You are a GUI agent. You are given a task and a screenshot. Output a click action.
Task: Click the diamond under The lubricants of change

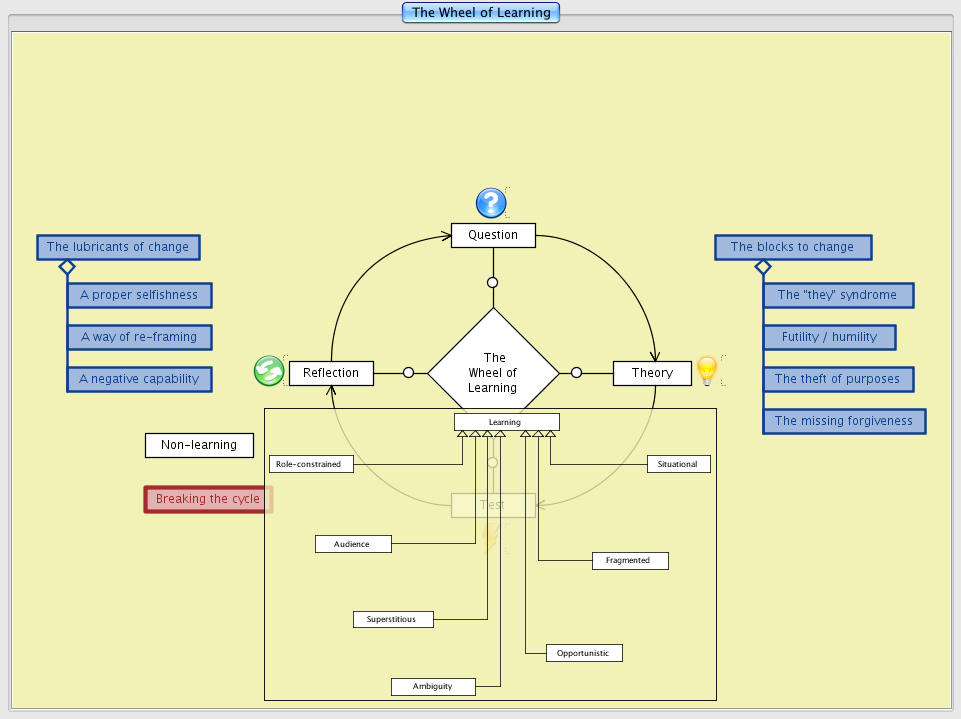pyautogui.click(x=67, y=267)
